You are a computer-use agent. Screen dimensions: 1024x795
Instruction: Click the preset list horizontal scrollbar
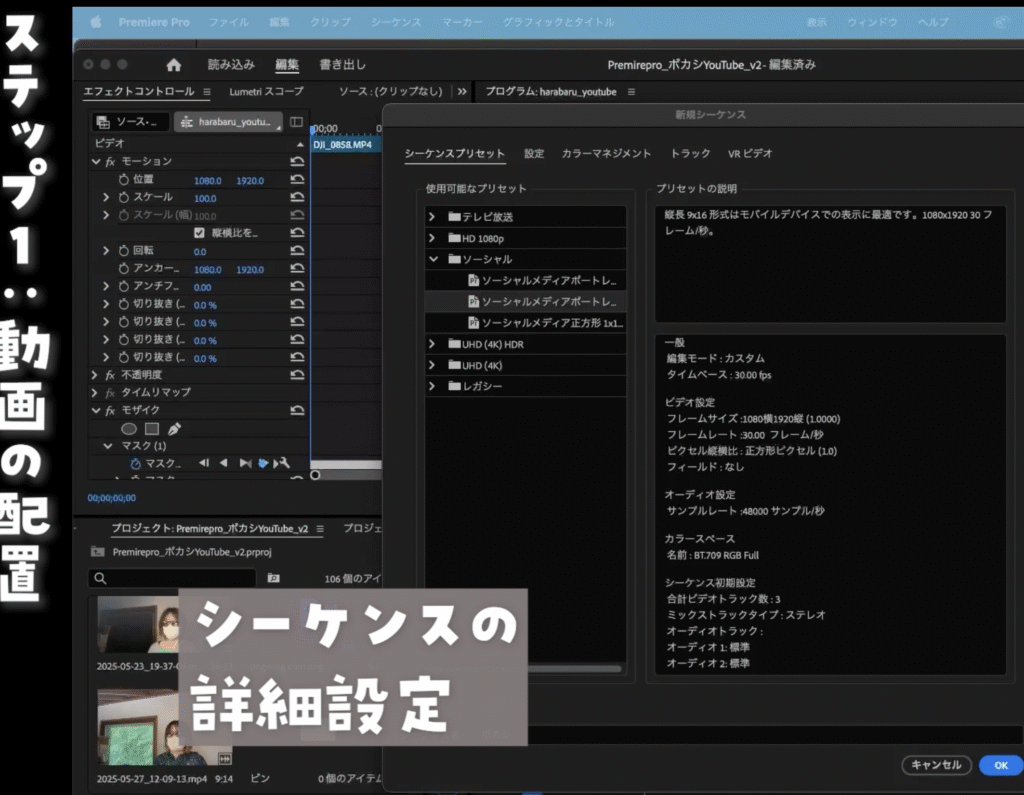(574, 669)
